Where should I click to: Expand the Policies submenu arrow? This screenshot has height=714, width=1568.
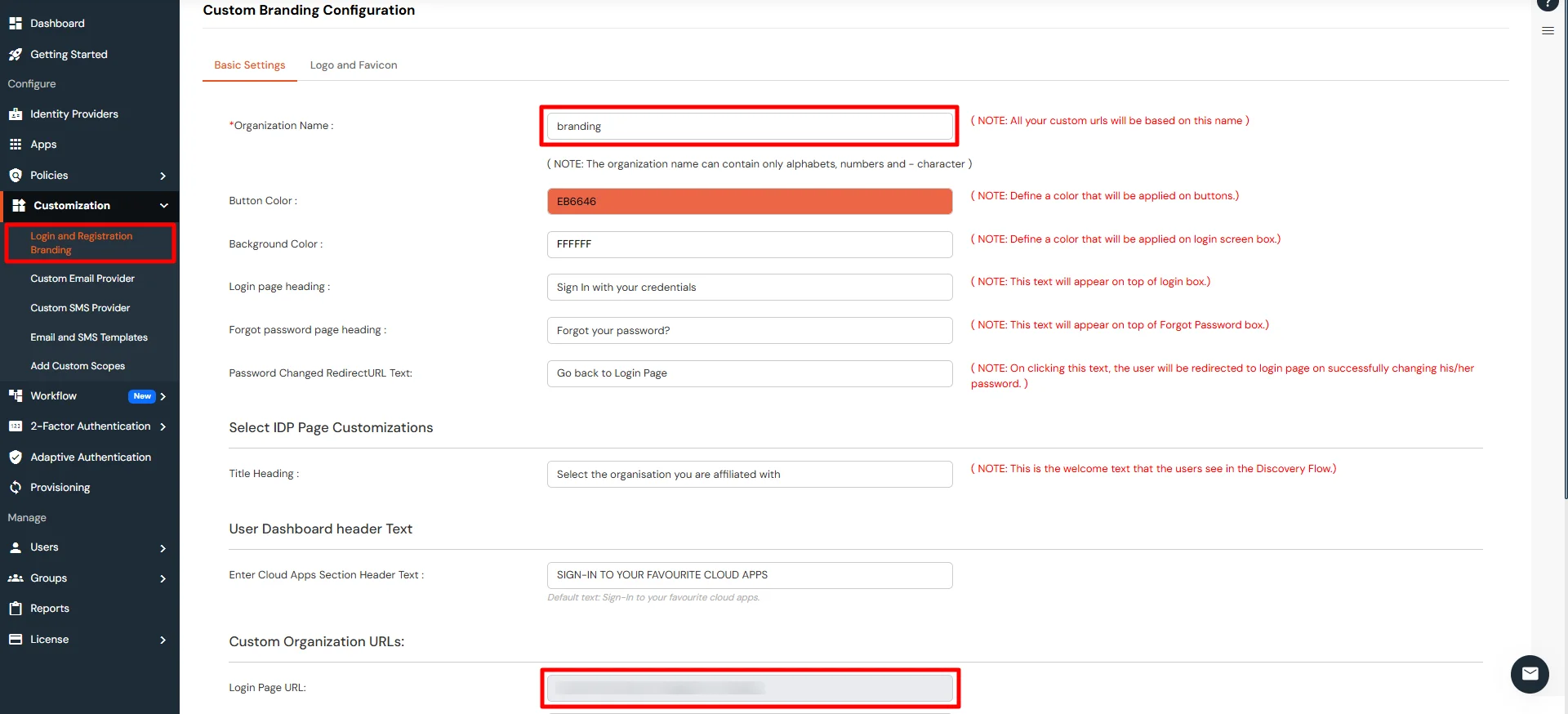[163, 176]
